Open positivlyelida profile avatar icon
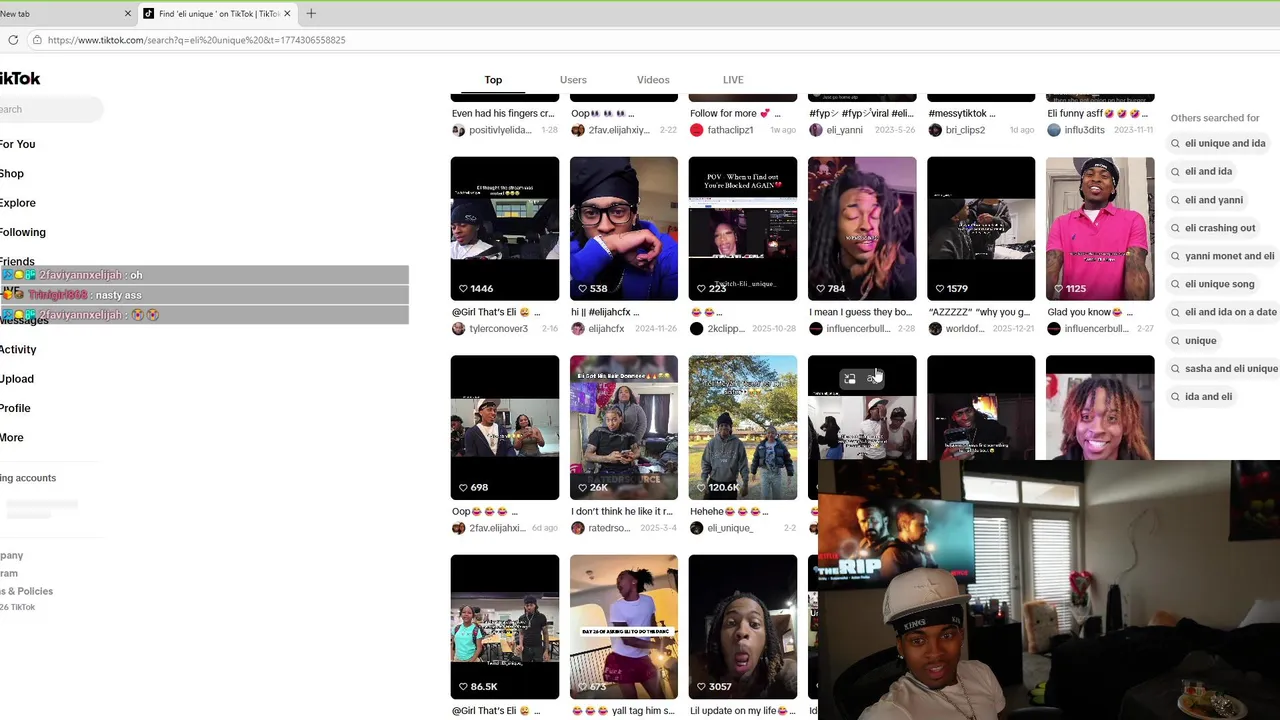Viewport: 1280px width, 720px height. [x=458, y=130]
